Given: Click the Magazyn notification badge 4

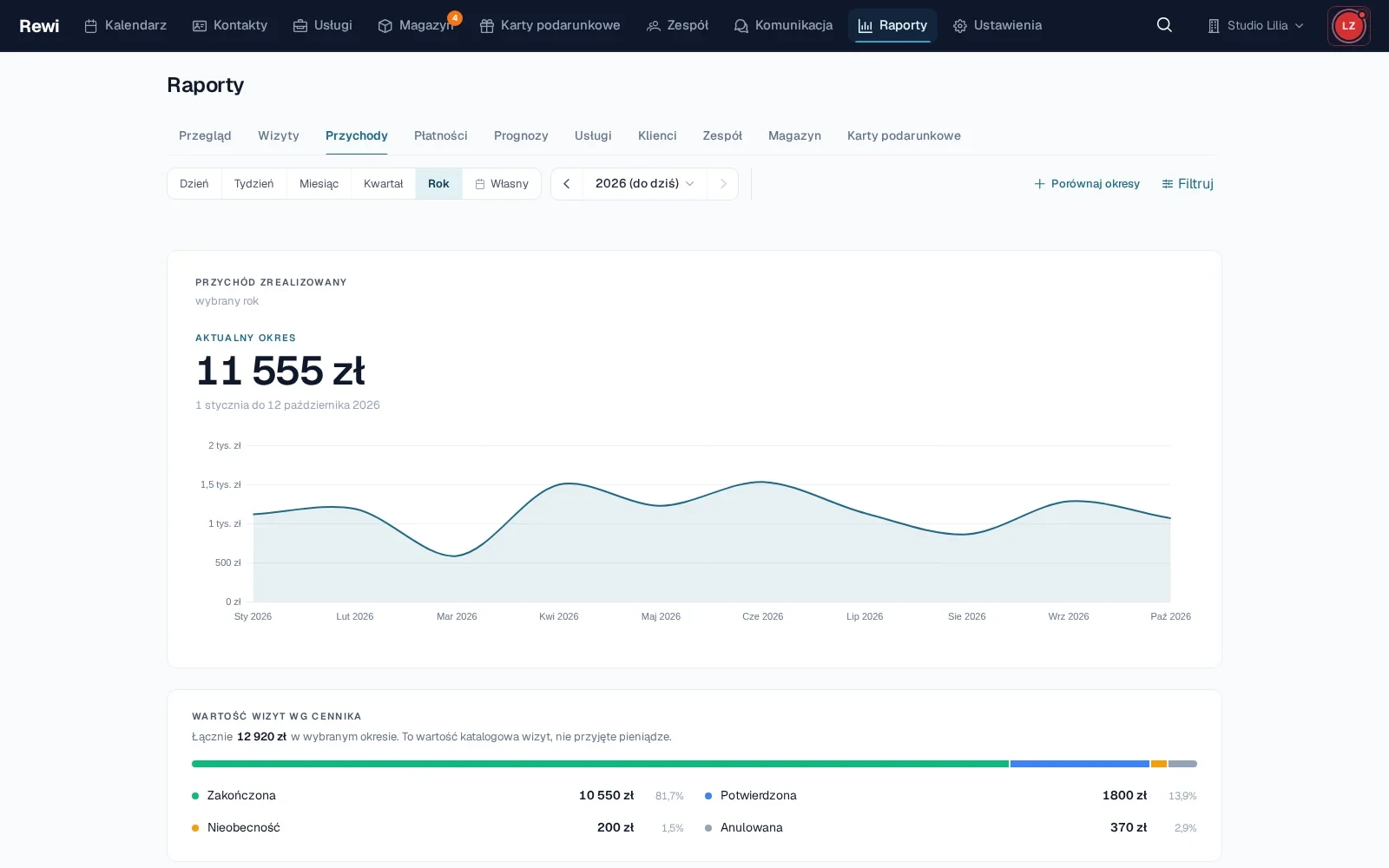Looking at the screenshot, I should point(455,17).
